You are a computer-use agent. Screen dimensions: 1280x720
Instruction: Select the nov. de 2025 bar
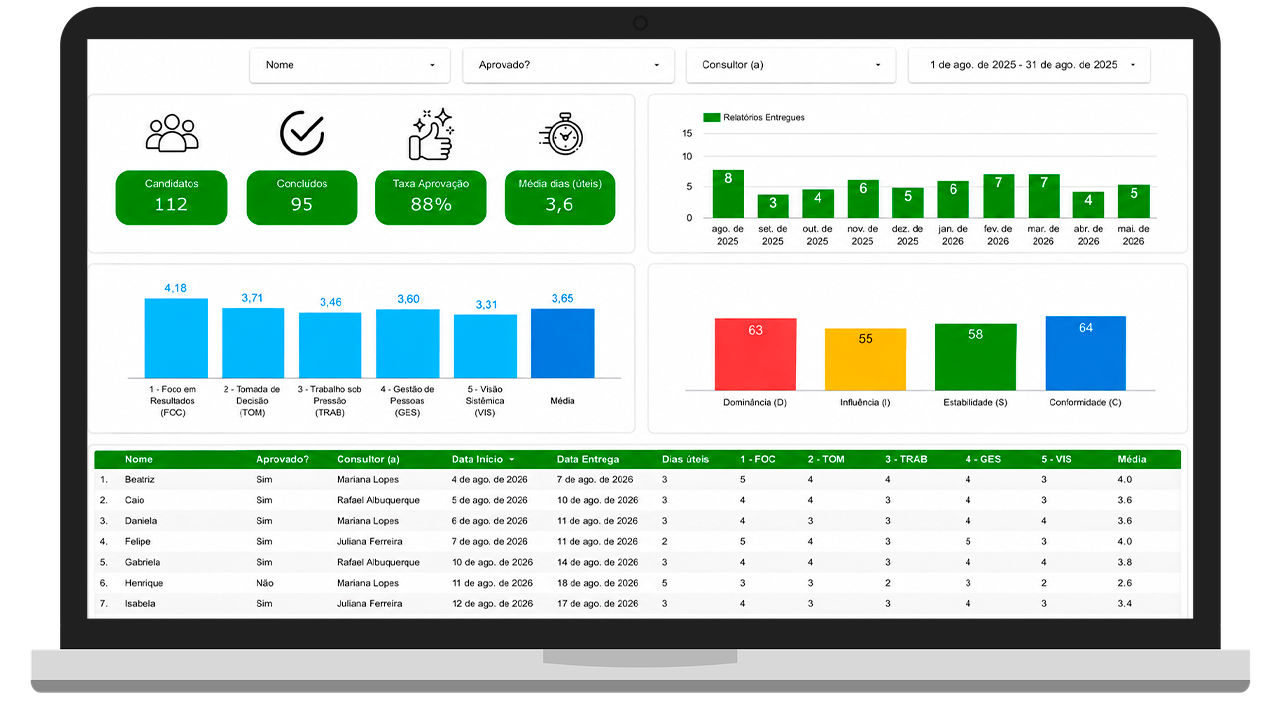tap(863, 199)
